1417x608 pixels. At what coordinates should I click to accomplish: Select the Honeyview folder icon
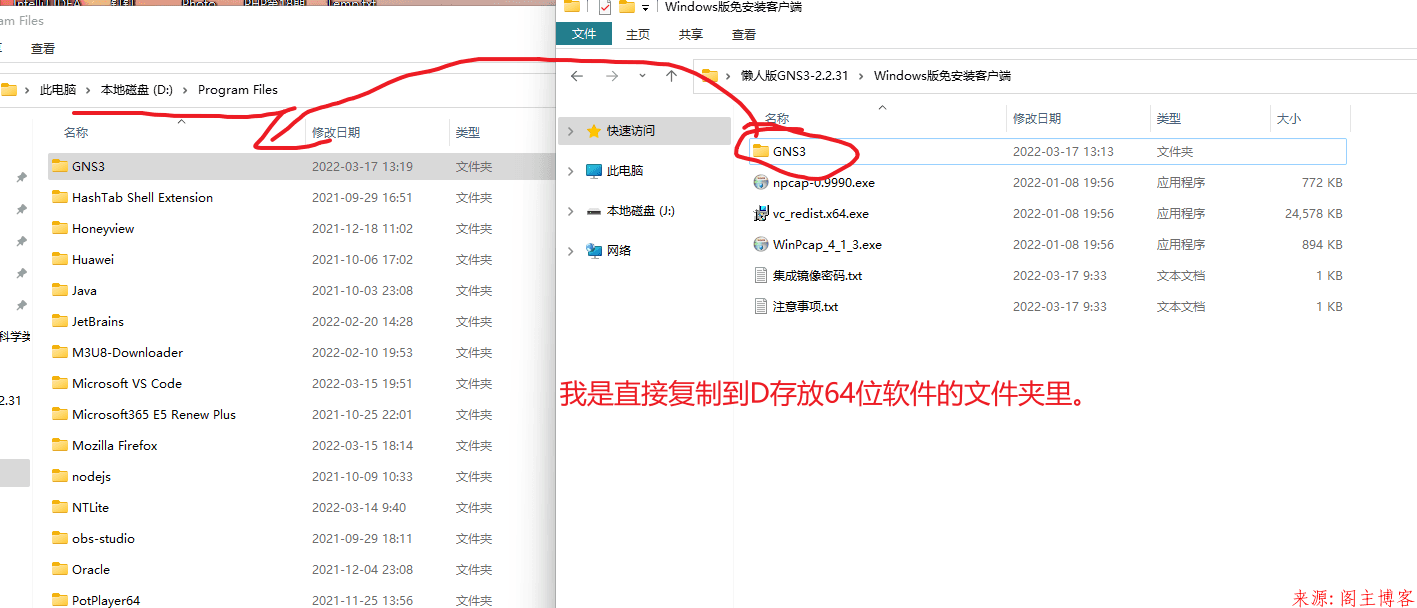59,228
